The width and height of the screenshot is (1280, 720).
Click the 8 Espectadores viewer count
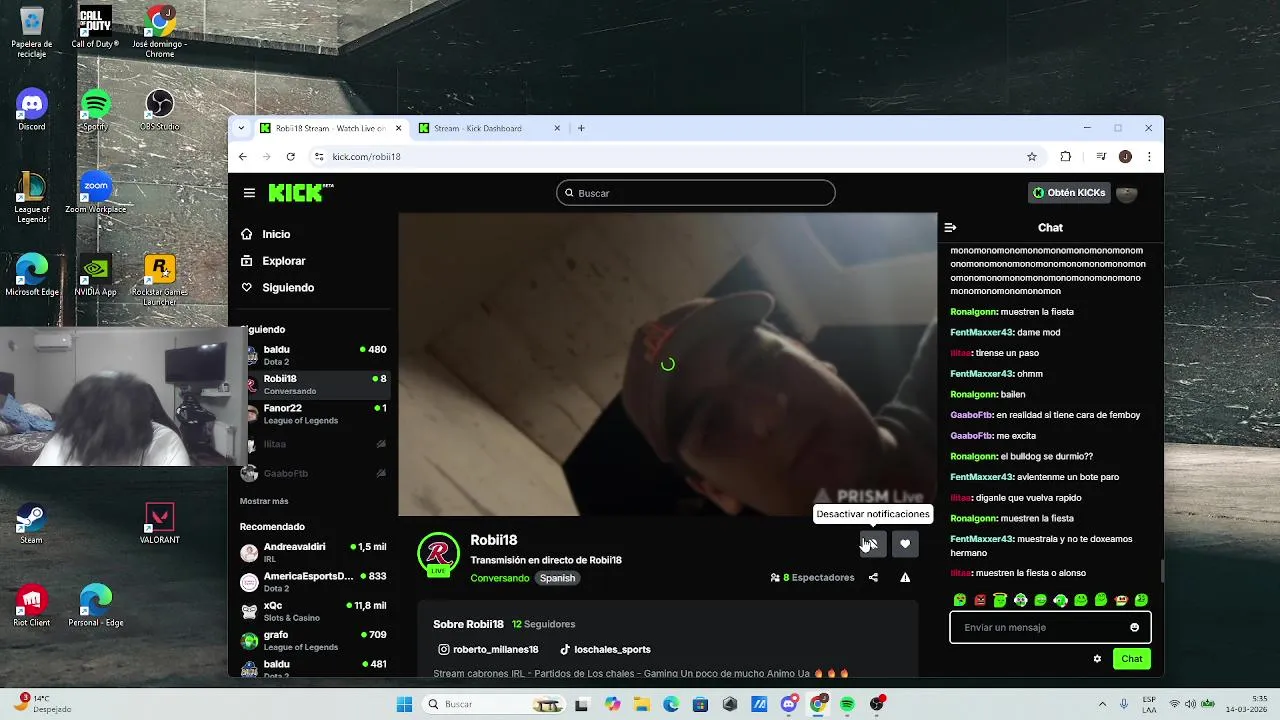pos(812,578)
